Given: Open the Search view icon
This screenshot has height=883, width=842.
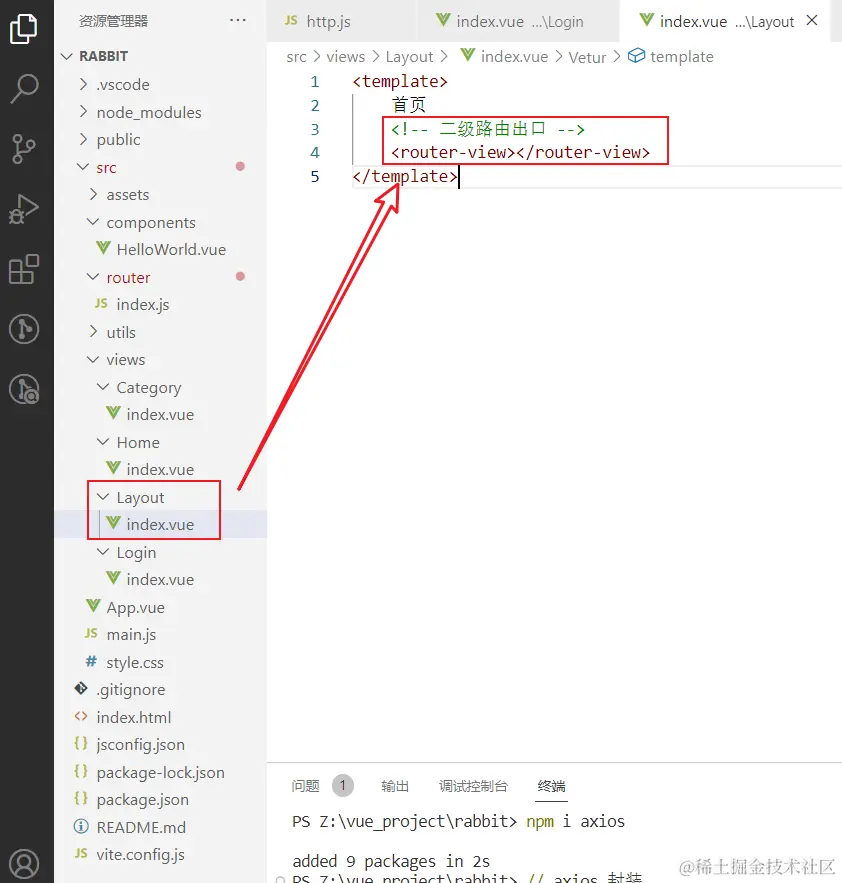Looking at the screenshot, I should (x=24, y=88).
